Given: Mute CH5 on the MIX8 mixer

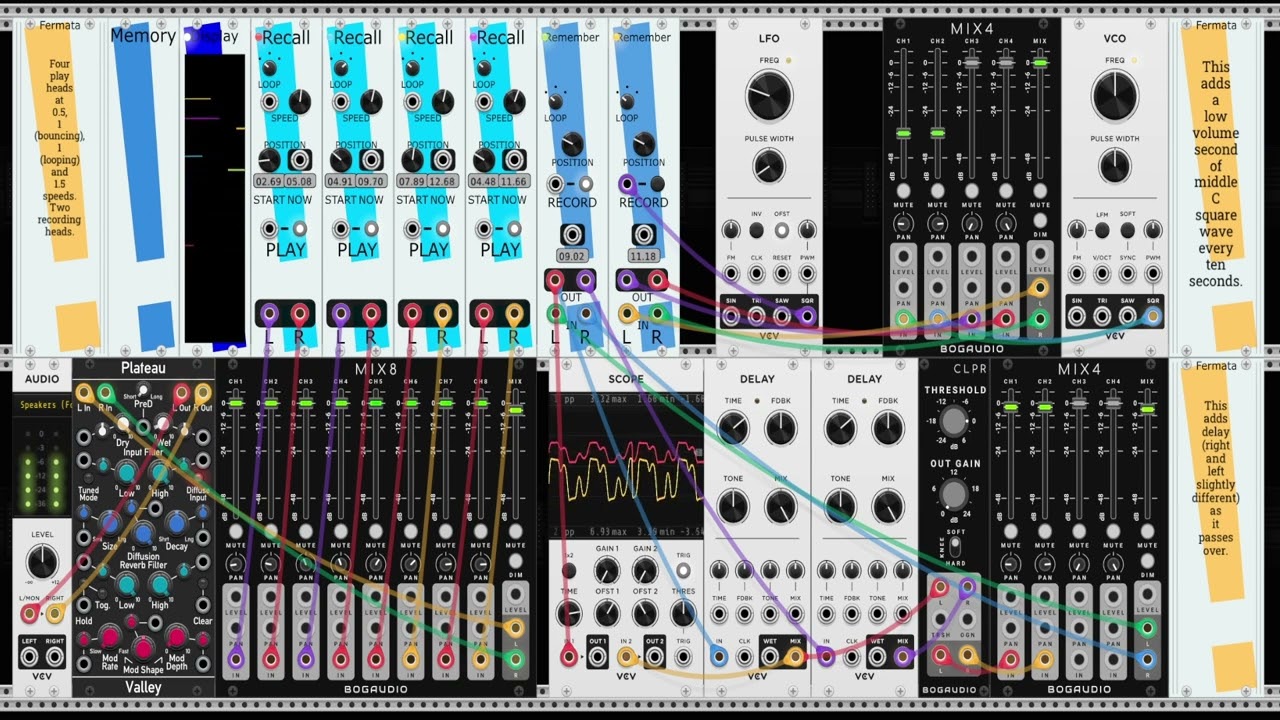Looking at the screenshot, I should pos(376,531).
